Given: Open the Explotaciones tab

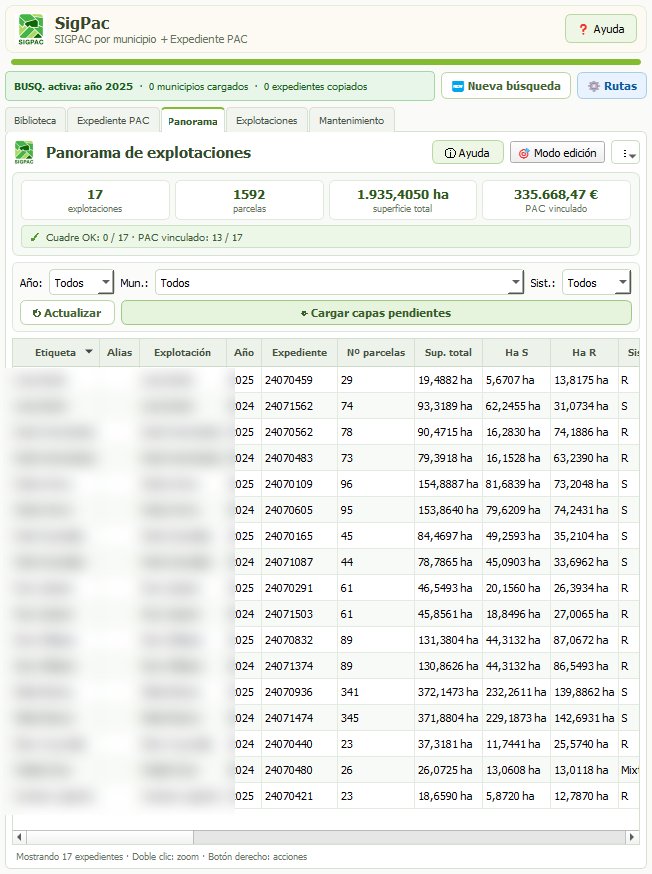Looking at the screenshot, I should click(266, 120).
